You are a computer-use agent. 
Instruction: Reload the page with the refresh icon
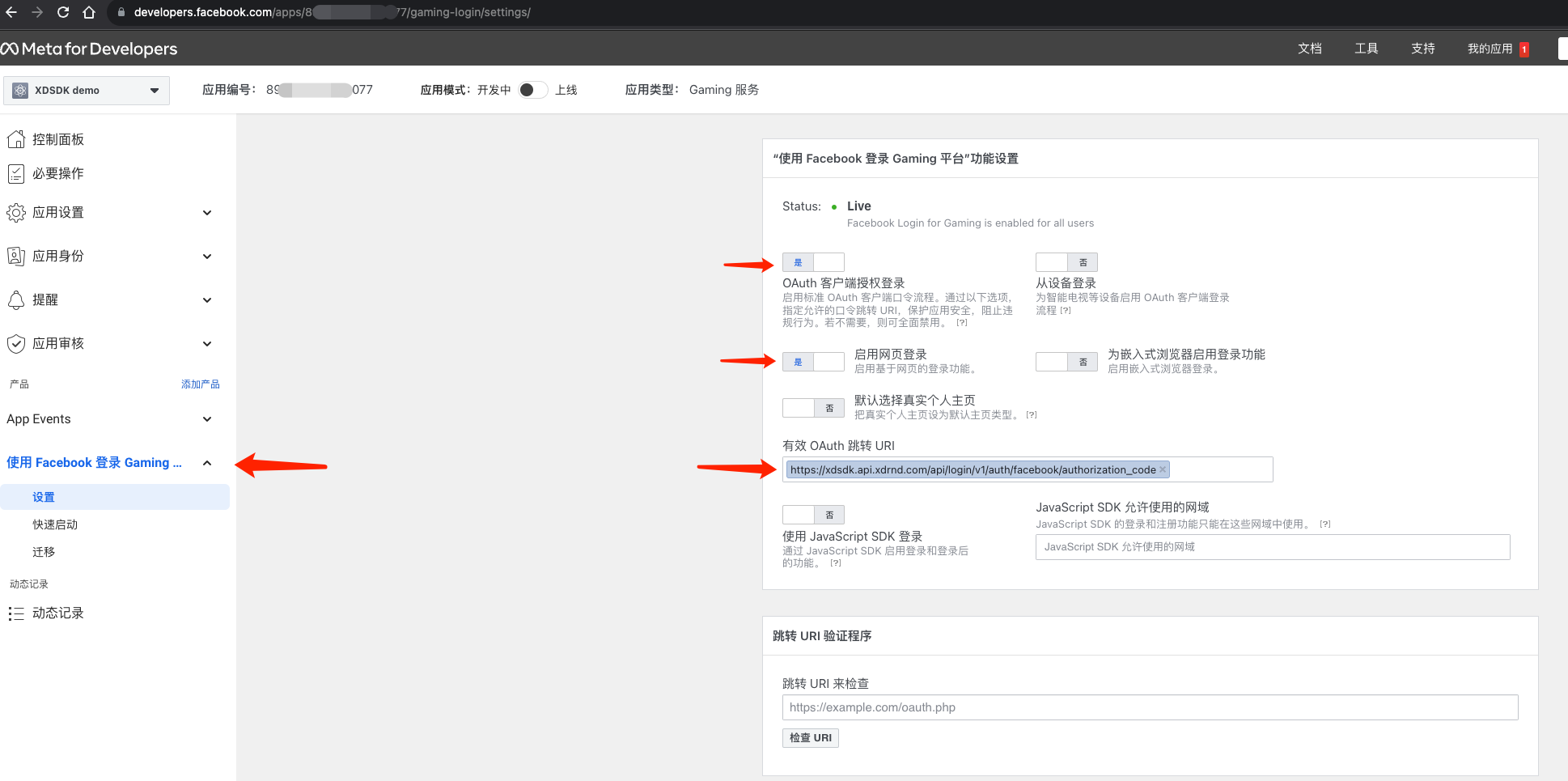(63, 12)
